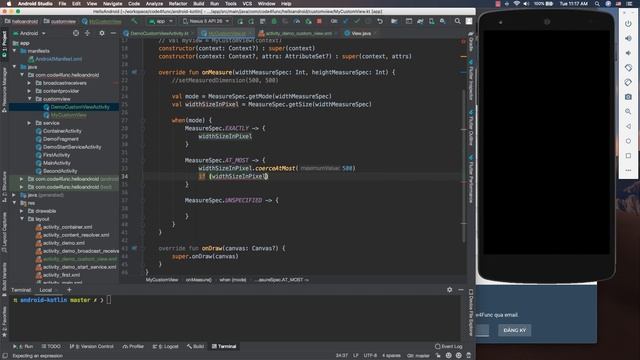Screen dimensions: 640x360
Task: Open the Logcat tool window
Action: [x=166, y=346]
